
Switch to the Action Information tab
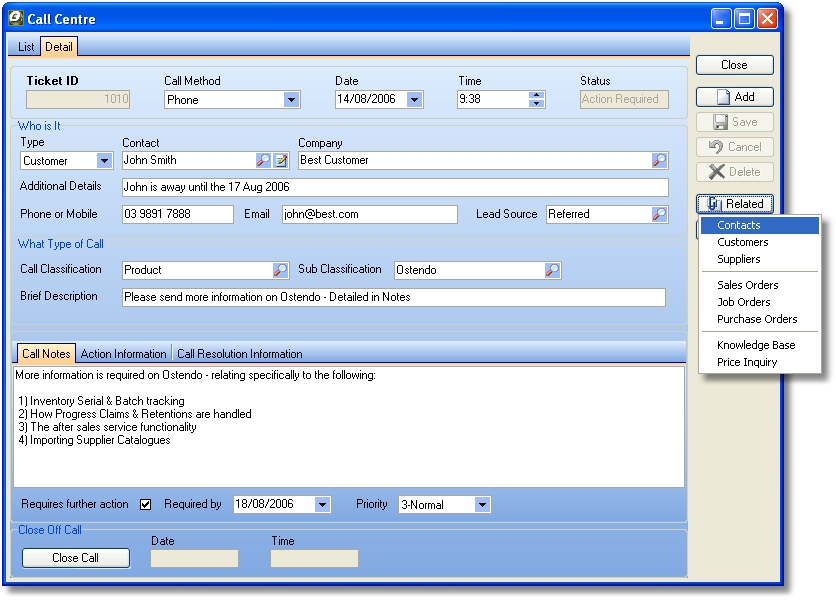[123, 354]
